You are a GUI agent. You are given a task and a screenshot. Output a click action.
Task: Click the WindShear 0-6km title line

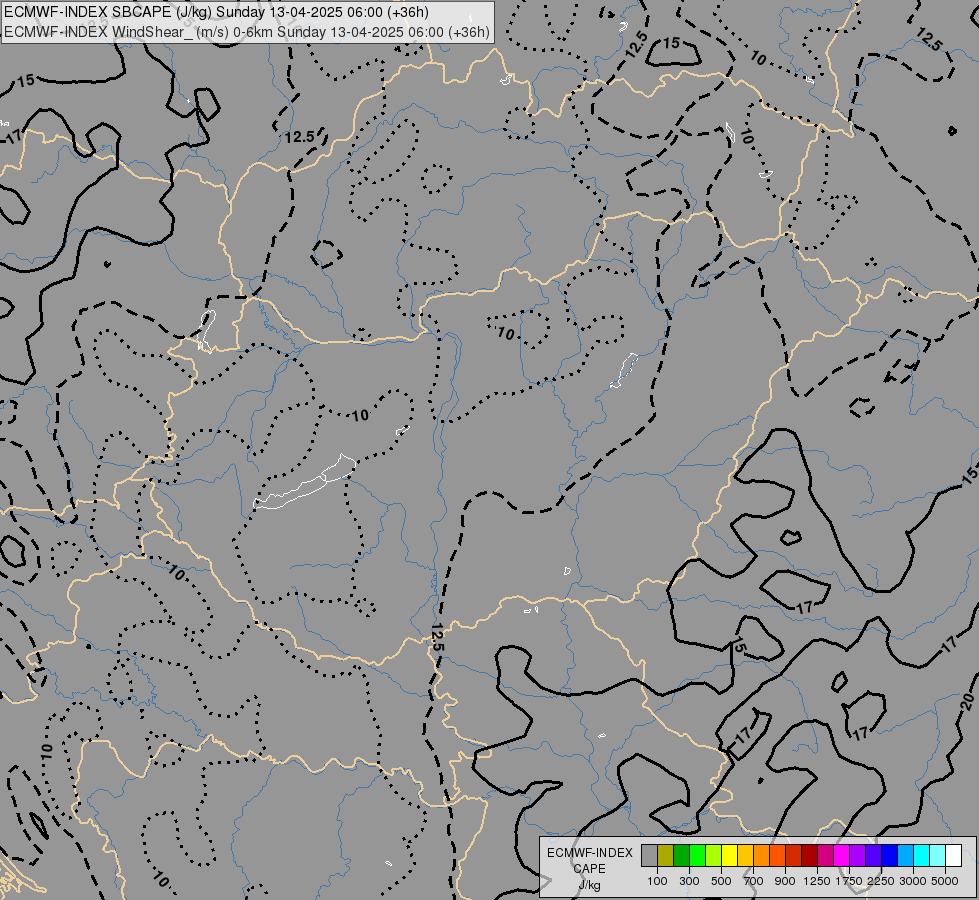coord(247,32)
